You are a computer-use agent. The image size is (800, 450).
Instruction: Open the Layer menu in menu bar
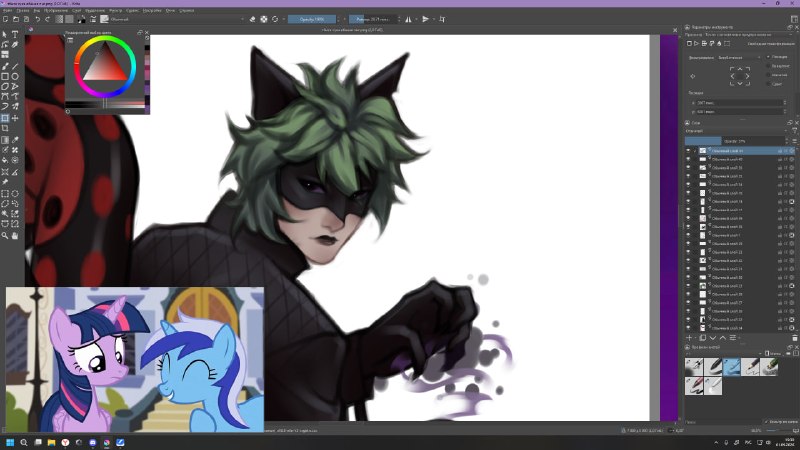coord(77,10)
